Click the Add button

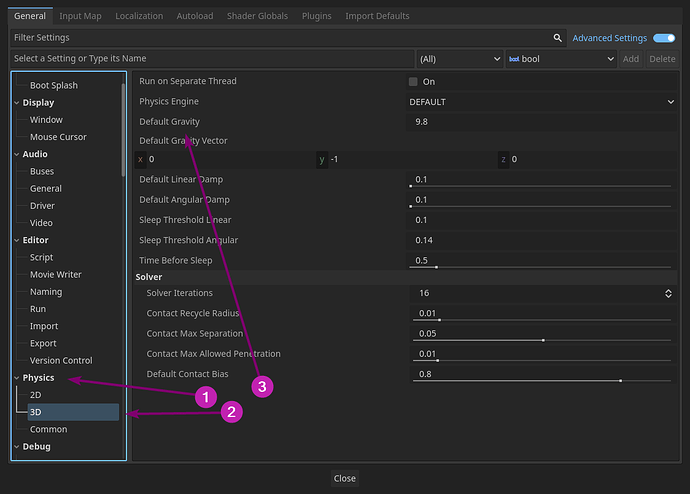tap(631, 59)
